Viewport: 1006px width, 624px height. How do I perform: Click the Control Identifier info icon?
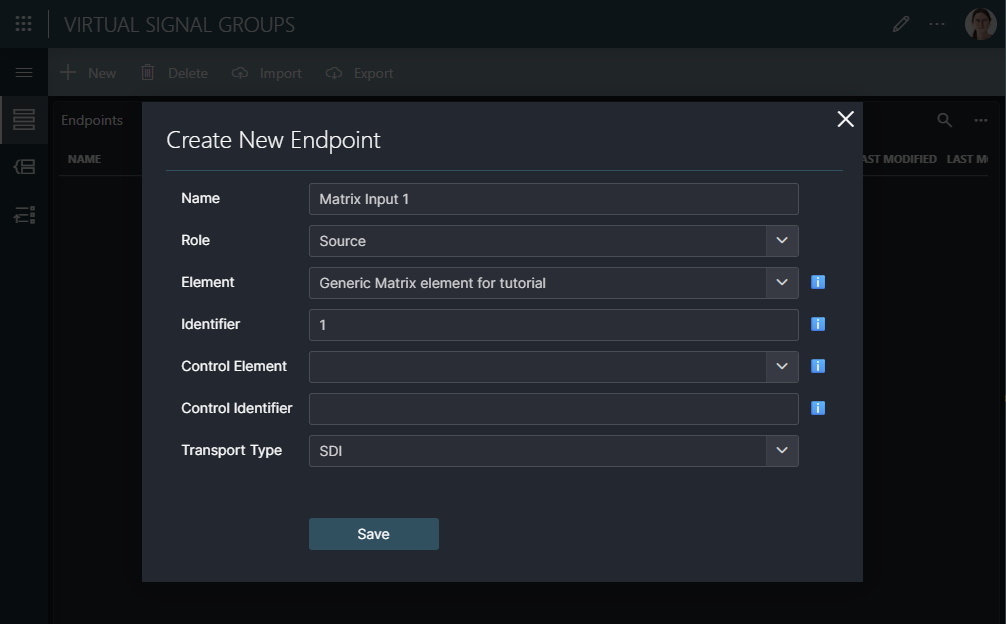click(817, 408)
